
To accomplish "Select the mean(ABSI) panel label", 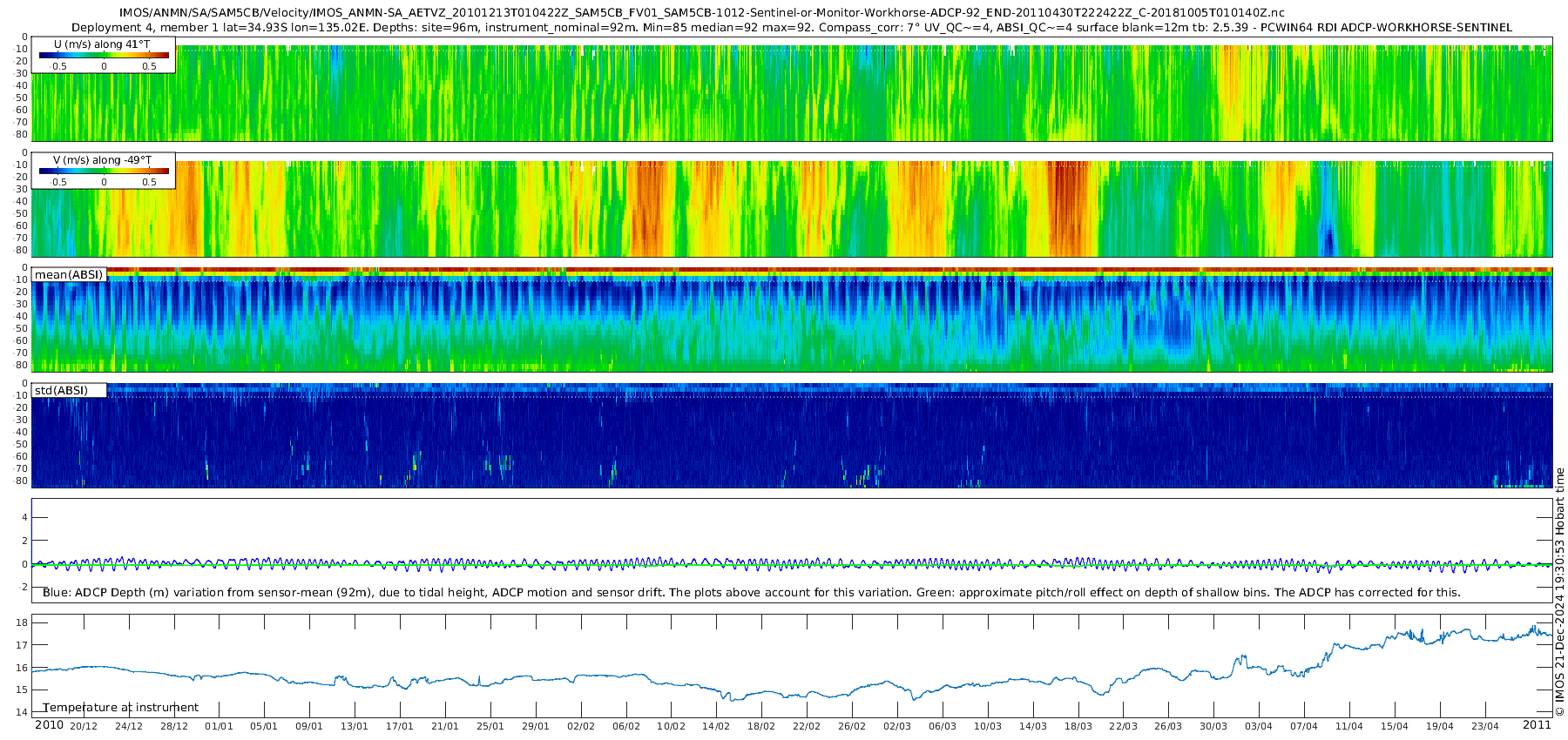I will click(x=69, y=275).
